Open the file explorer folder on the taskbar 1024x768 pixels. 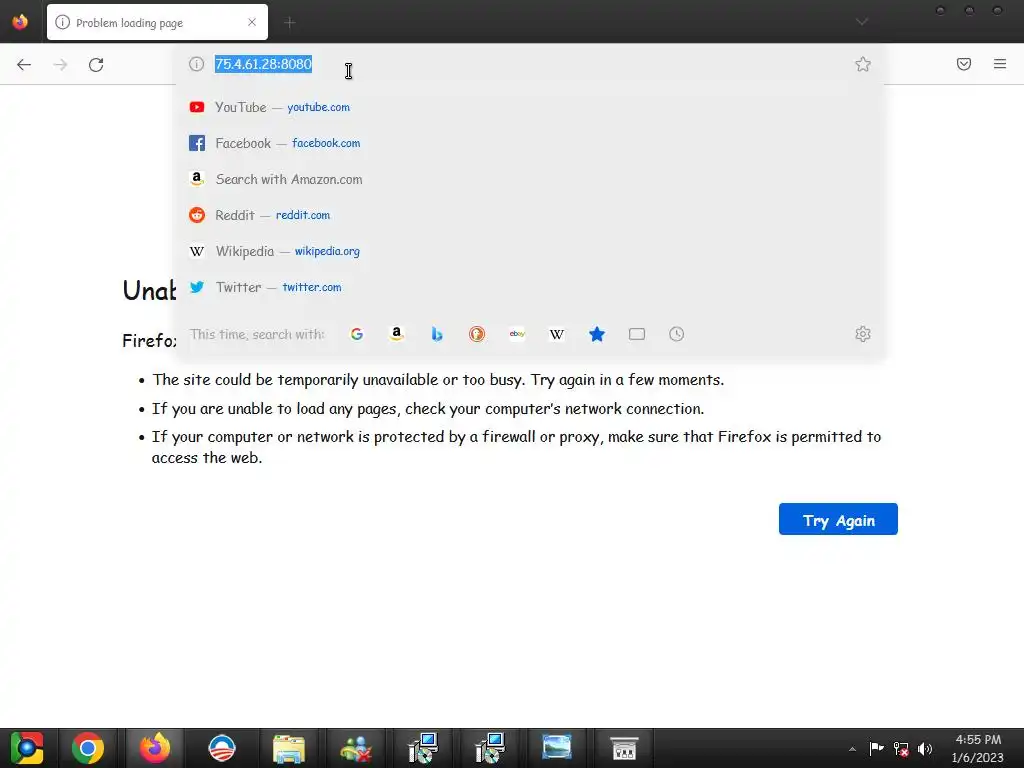point(289,748)
